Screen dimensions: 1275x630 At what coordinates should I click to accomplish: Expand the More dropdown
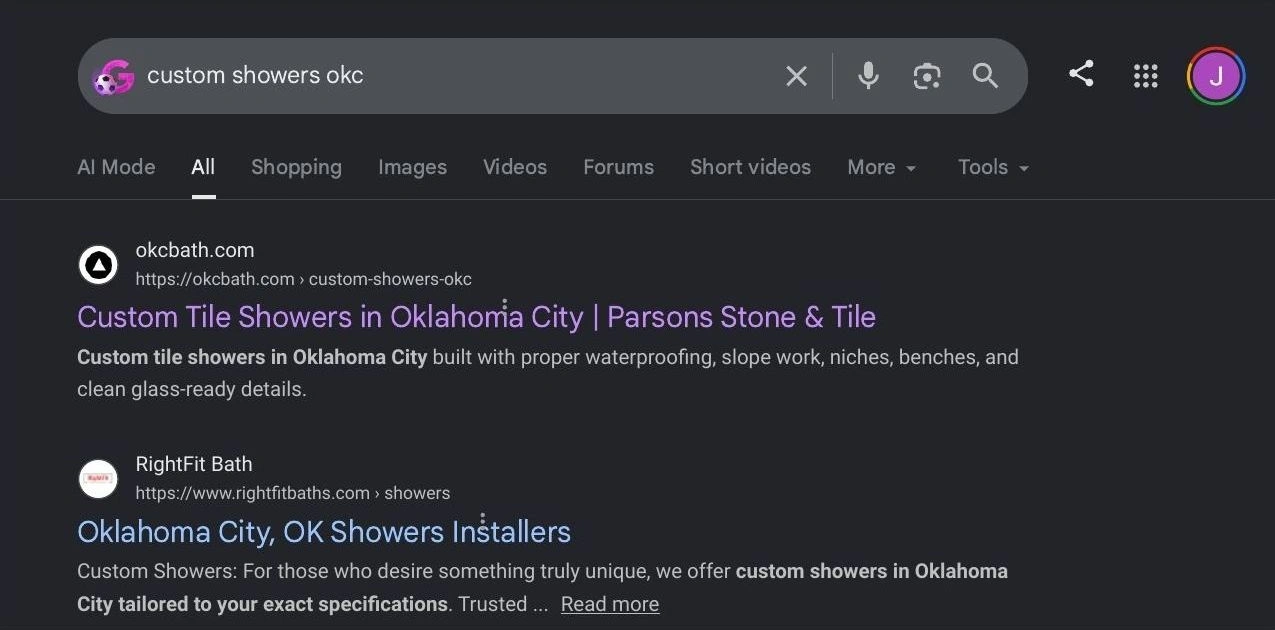tap(882, 167)
